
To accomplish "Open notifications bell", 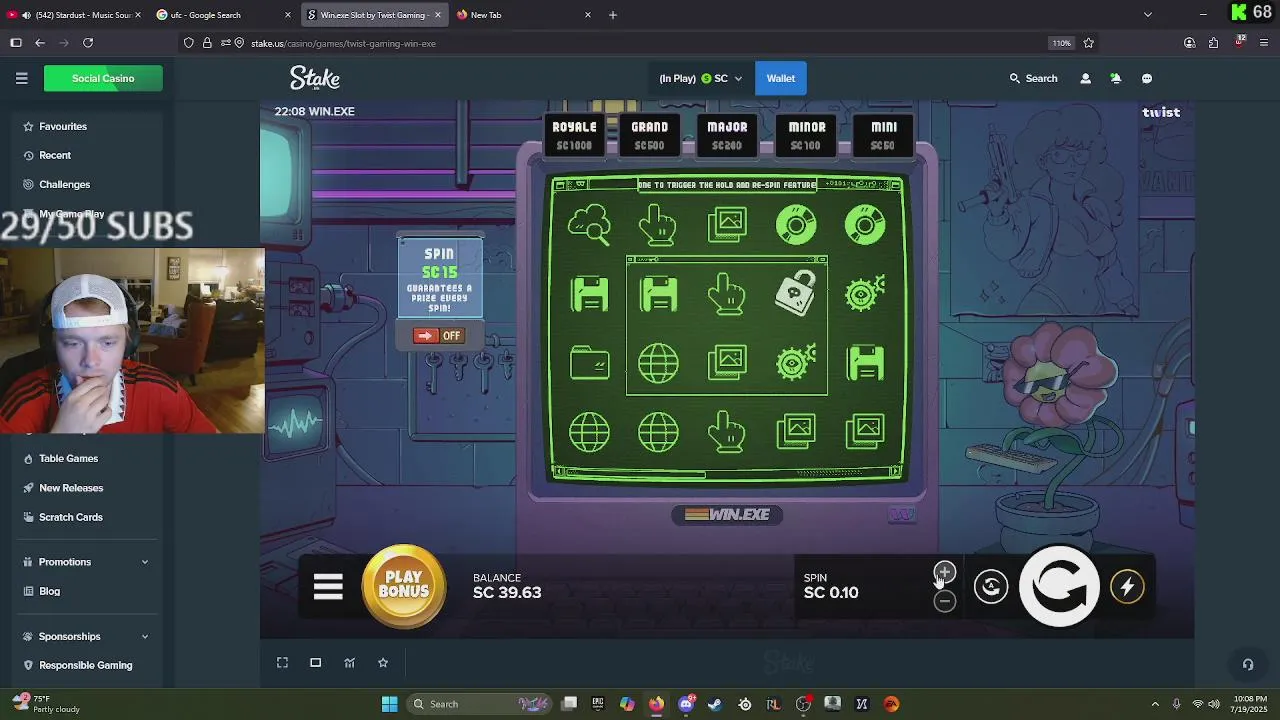I will (x=1116, y=78).
